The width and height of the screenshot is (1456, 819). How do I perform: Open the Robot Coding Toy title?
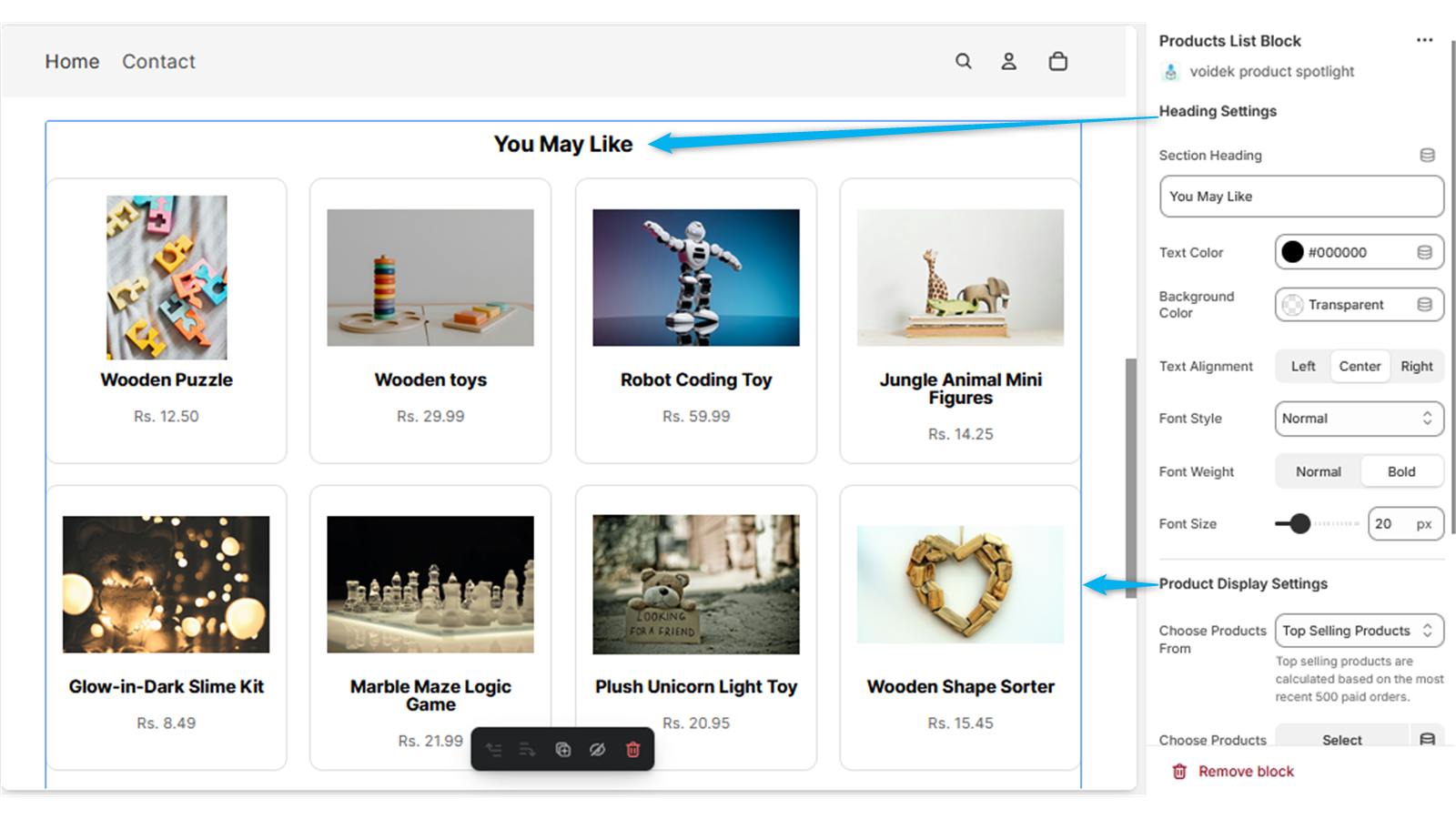pos(696,379)
